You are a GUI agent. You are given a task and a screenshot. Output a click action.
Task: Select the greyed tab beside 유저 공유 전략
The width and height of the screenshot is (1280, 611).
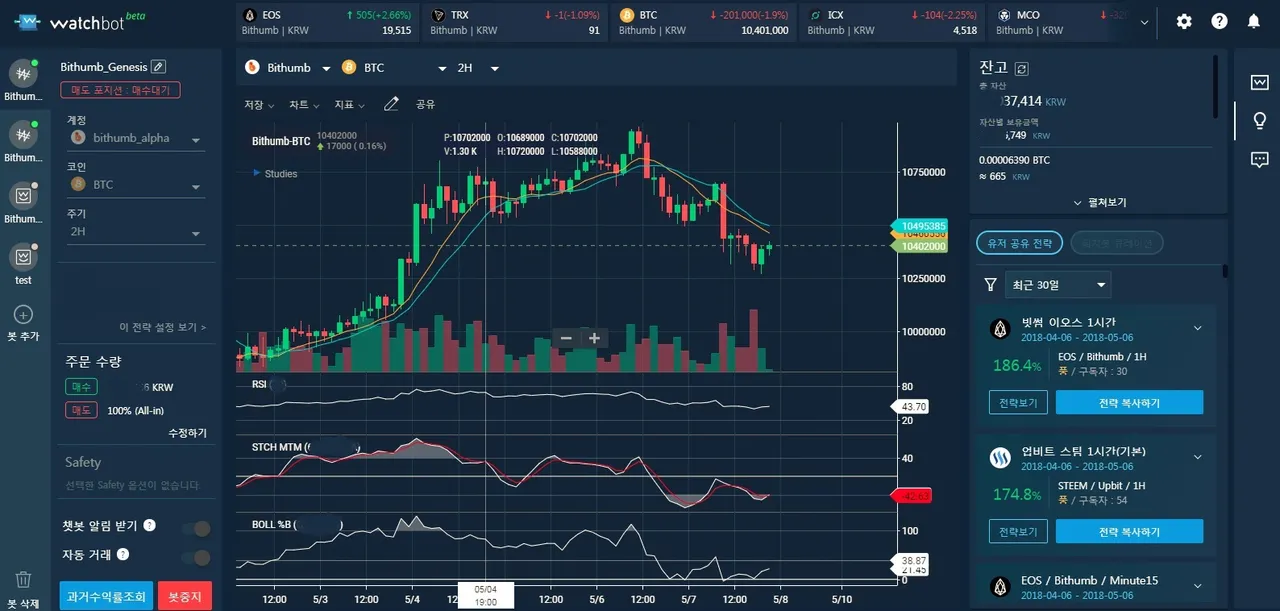(1116, 243)
